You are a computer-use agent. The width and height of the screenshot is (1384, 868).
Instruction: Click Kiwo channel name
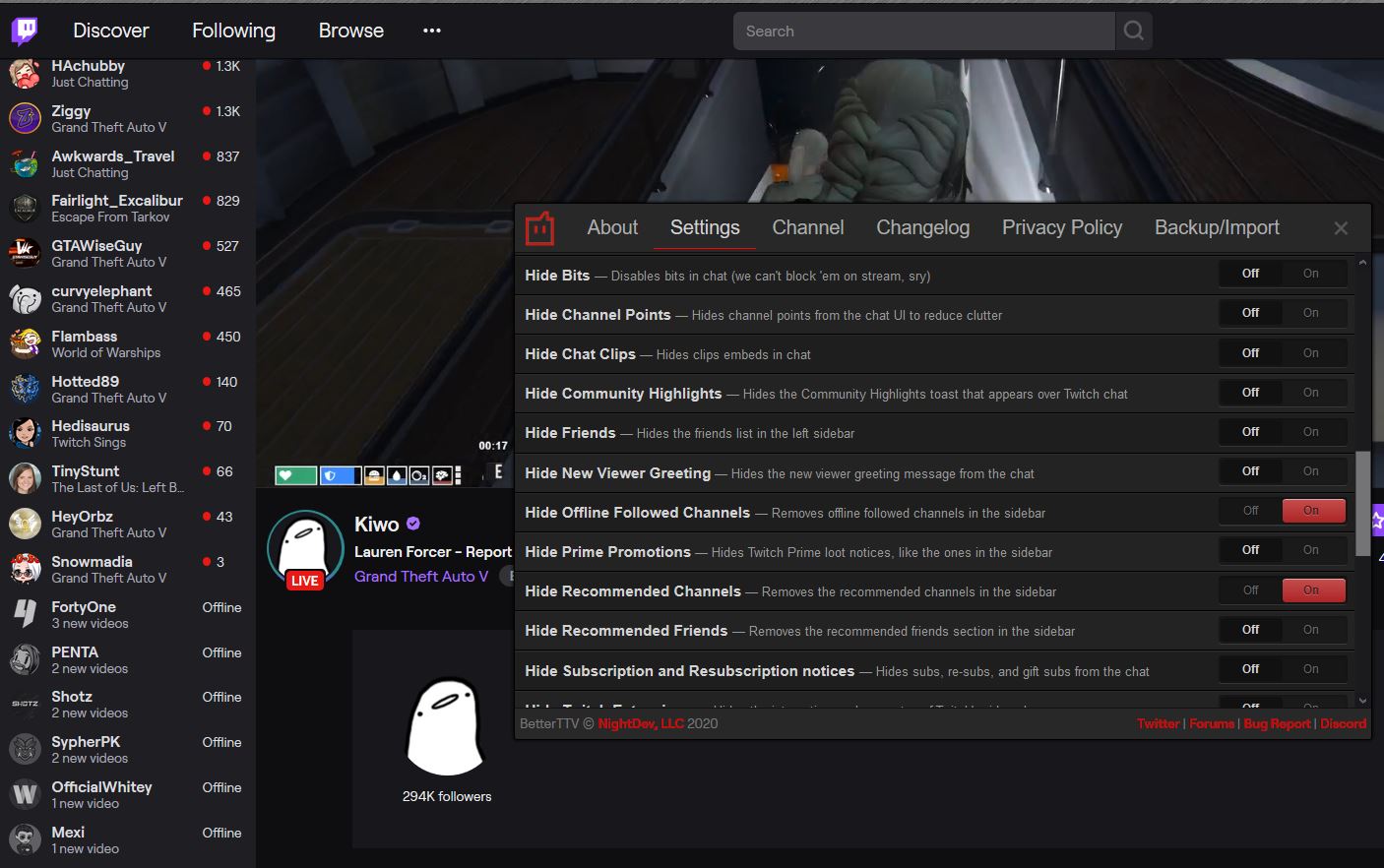coord(377,524)
